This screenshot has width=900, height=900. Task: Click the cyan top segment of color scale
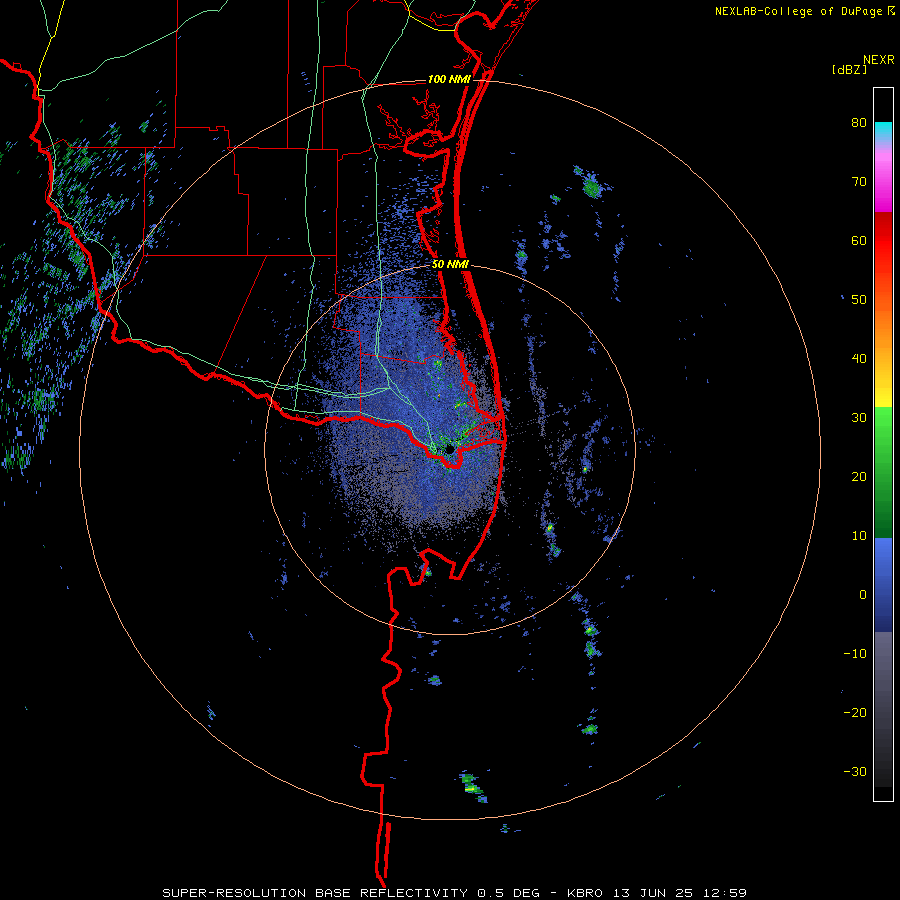coord(883,129)
